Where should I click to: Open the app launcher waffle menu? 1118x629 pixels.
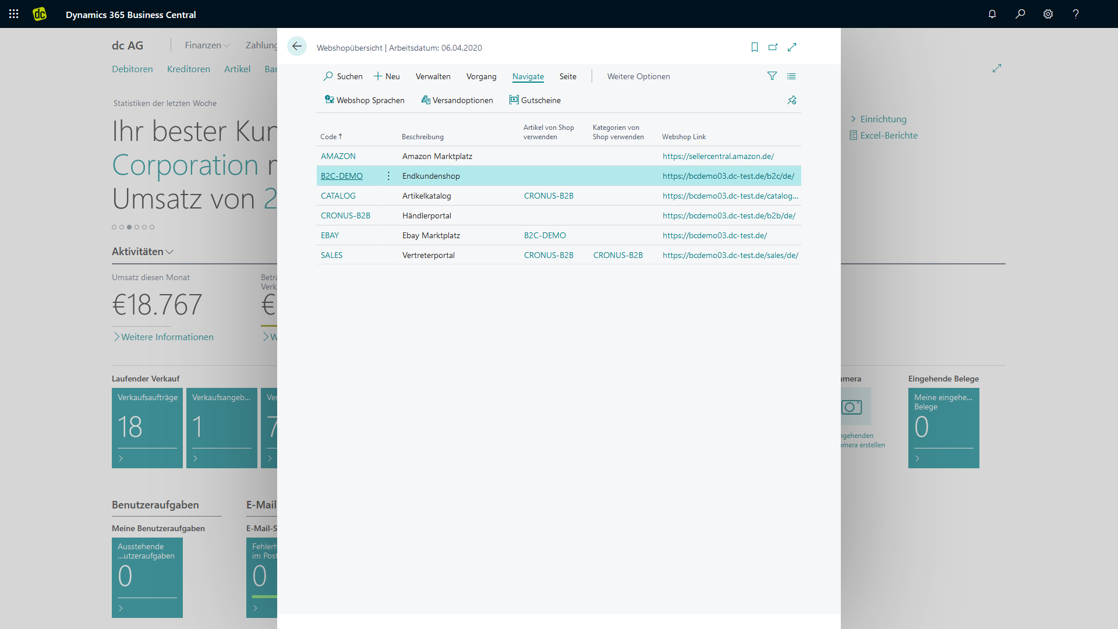point(14,14)
